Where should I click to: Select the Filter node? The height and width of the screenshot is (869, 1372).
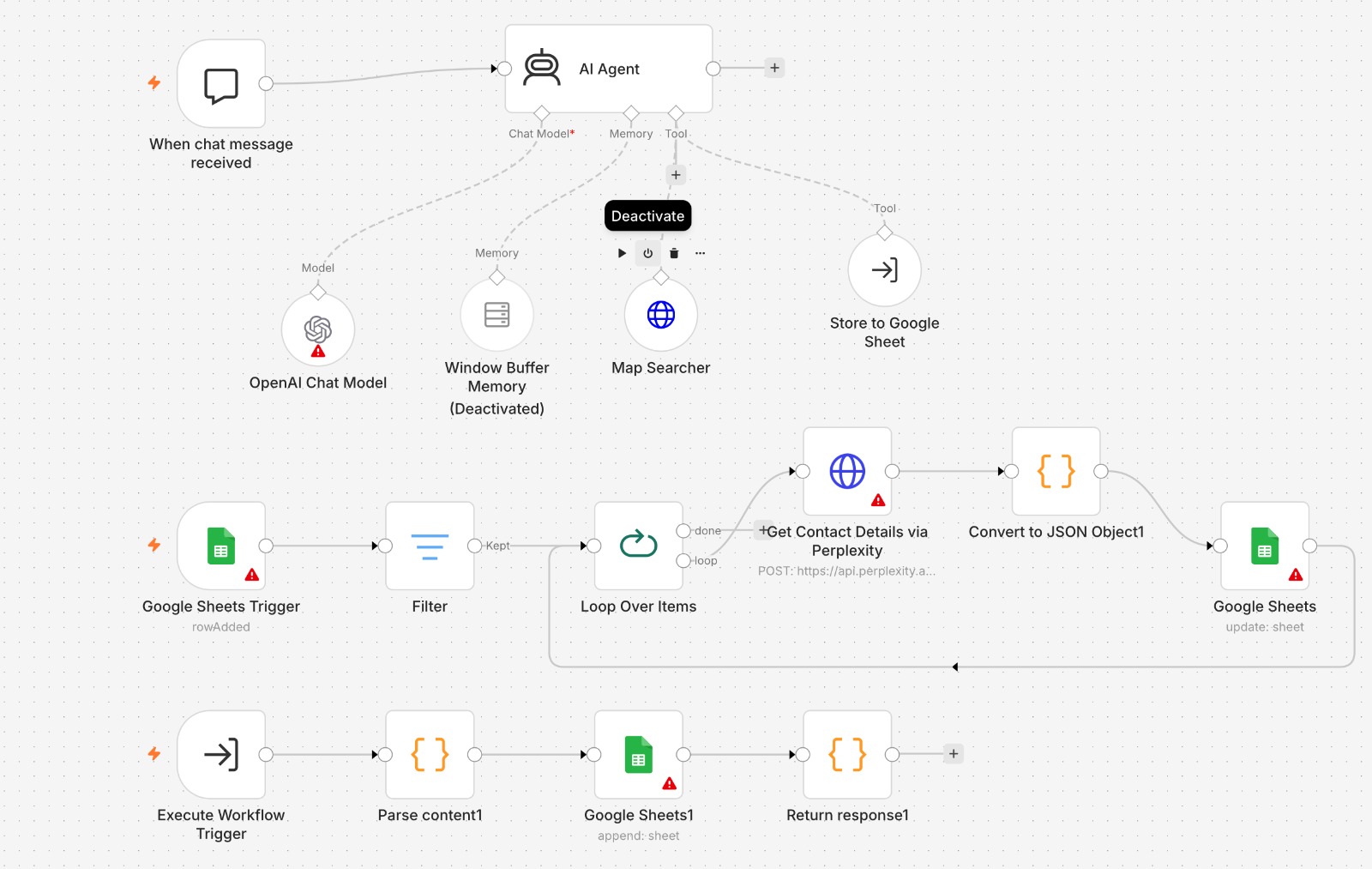coord(430,546)
